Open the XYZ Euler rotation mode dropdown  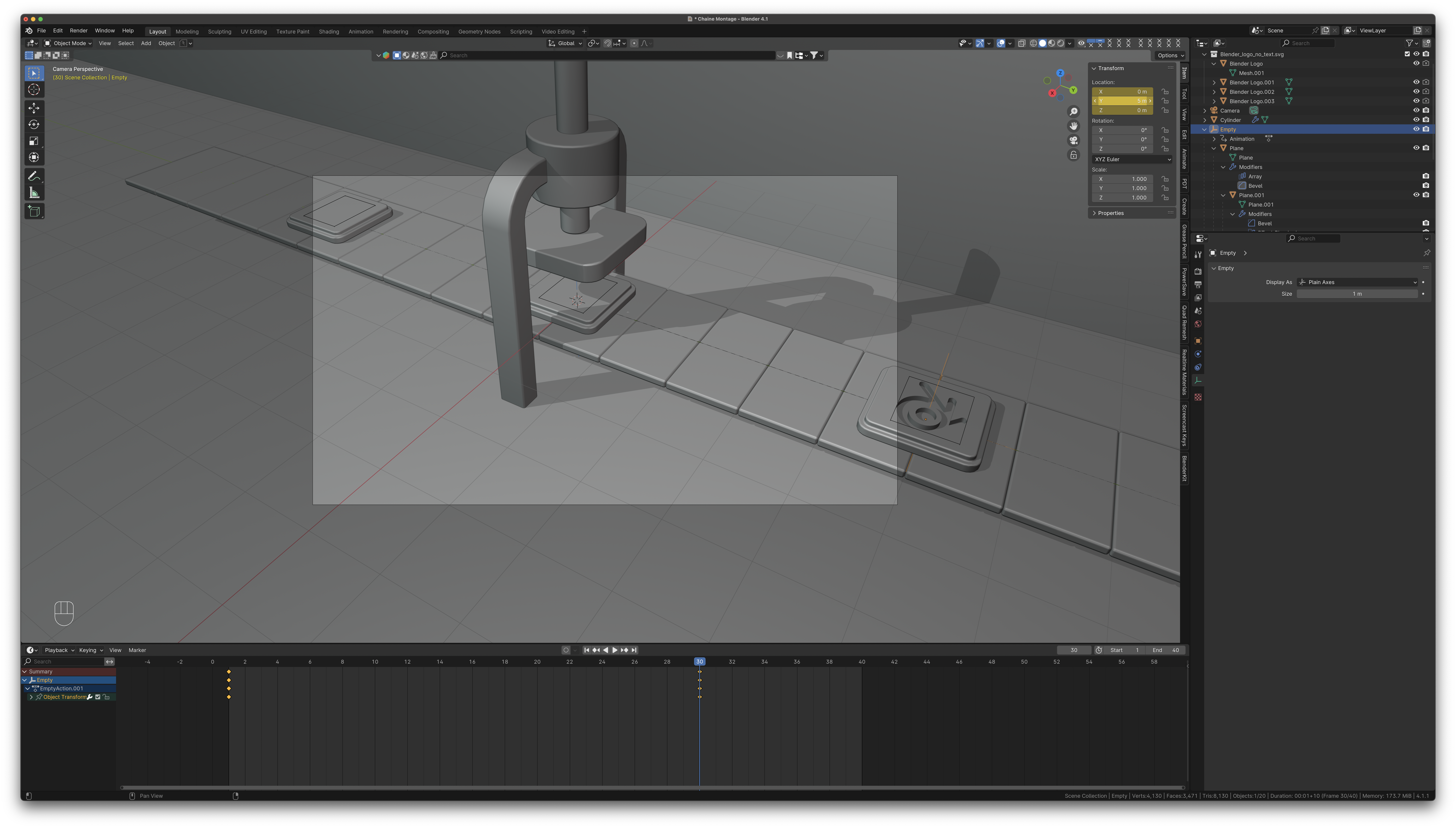tap(1132, 159)
